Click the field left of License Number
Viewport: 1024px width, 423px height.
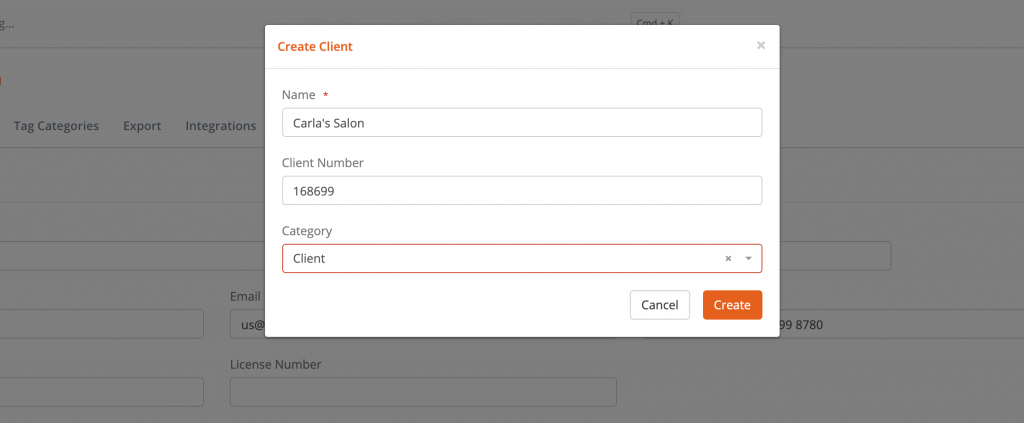[100, 392]
